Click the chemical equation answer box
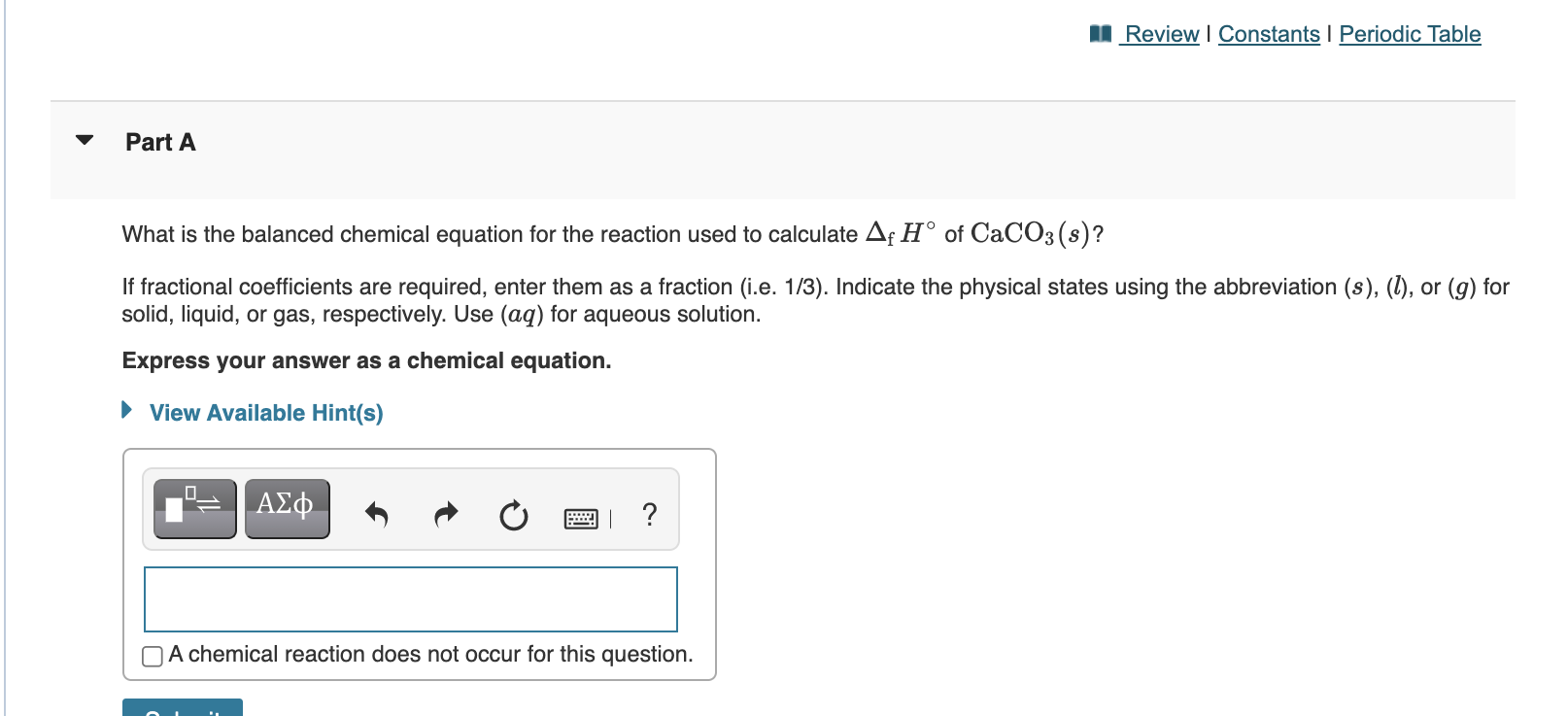Screen dimensions: 1568x716 [x=410, y=598]
